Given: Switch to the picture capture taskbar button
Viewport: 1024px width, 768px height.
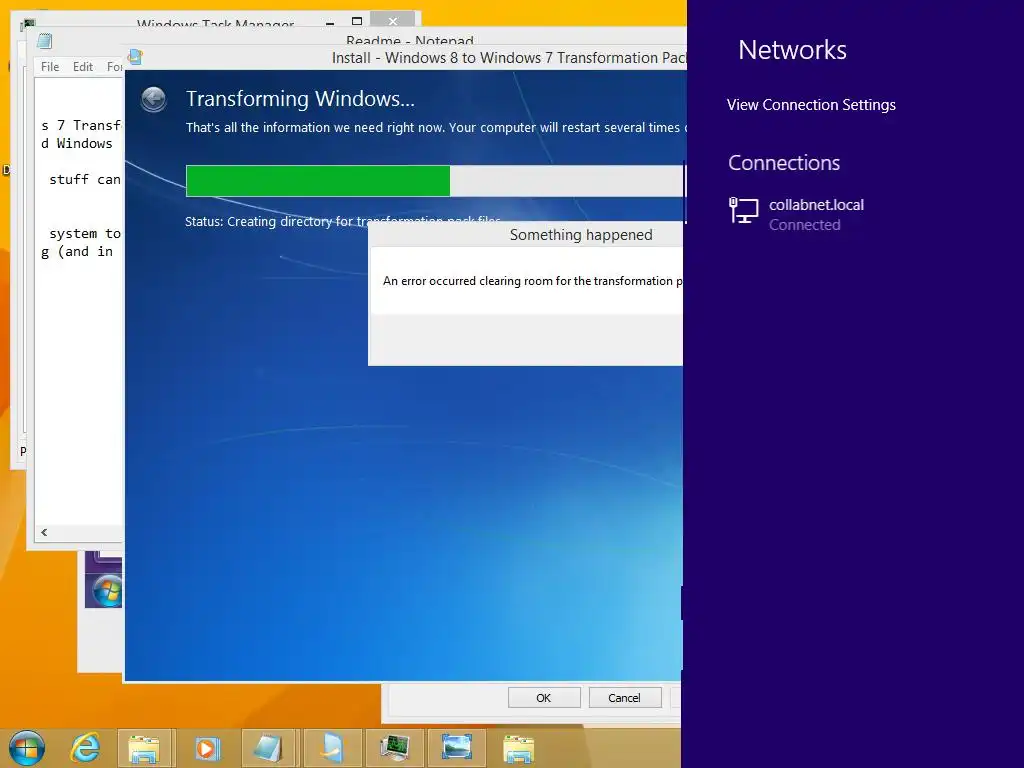Looking at the screenshot, I should click(x=456, y=748).
